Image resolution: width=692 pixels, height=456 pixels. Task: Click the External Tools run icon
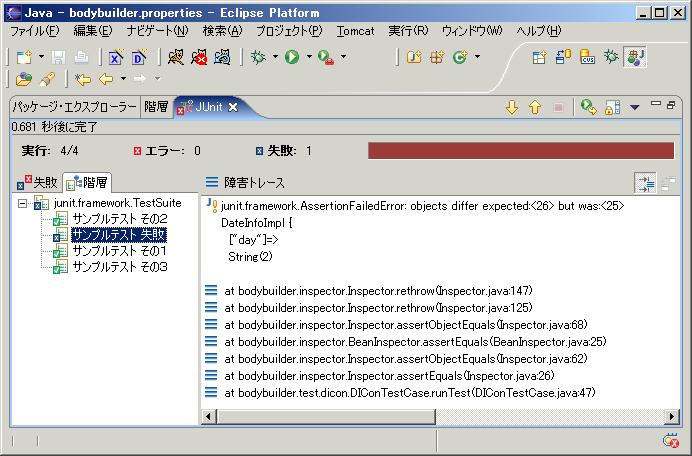point(326,57)
